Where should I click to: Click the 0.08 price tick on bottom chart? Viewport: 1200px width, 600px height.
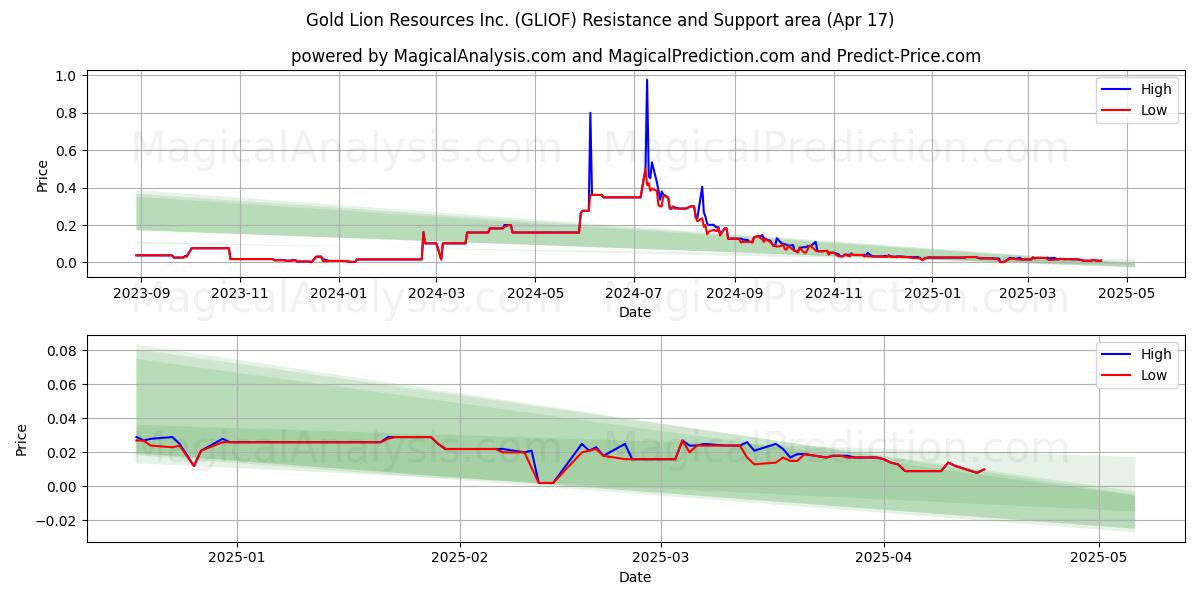62,351
